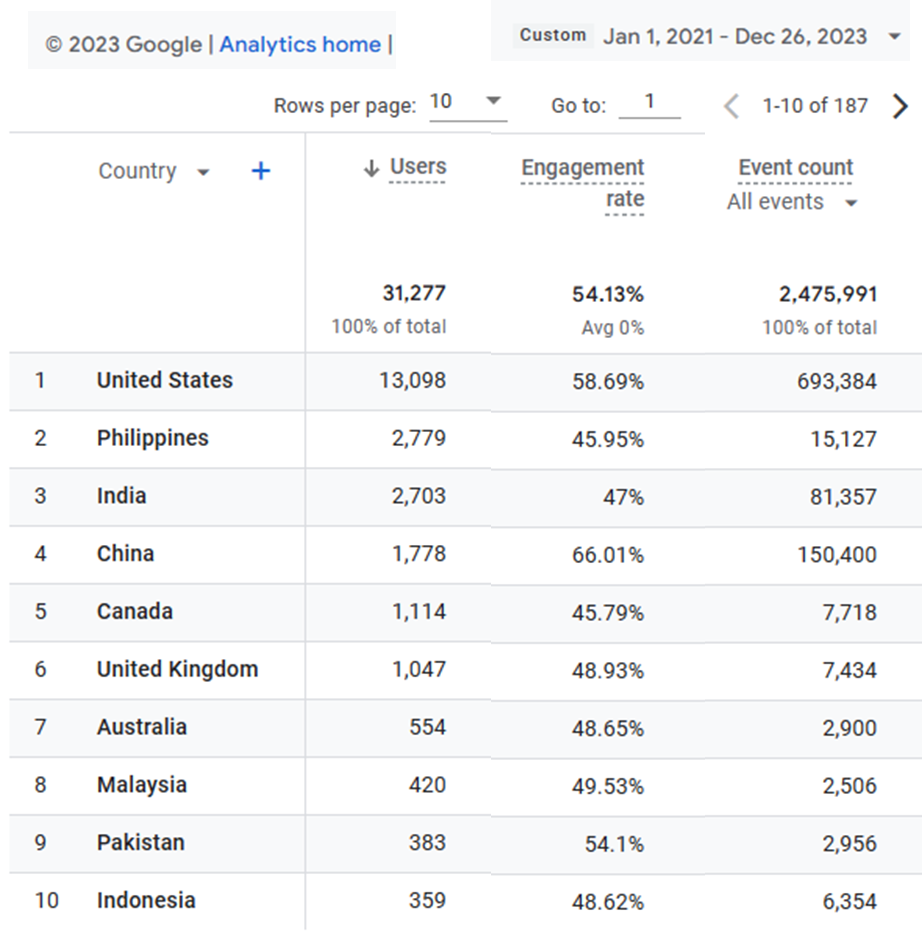Click the sort arrow beside Users
The width and height of the screenshot is (922, 936).
[371, 169]
